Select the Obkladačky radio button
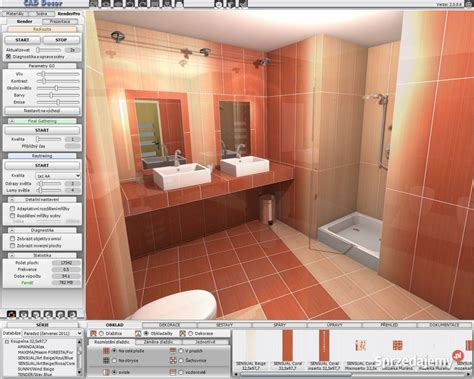Viewport: 474px width, 379px height. click(146, 333)
